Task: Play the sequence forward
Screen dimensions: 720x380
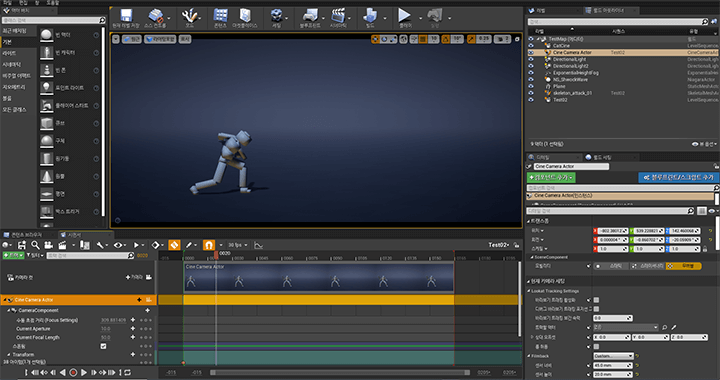Action: point(84,373)
